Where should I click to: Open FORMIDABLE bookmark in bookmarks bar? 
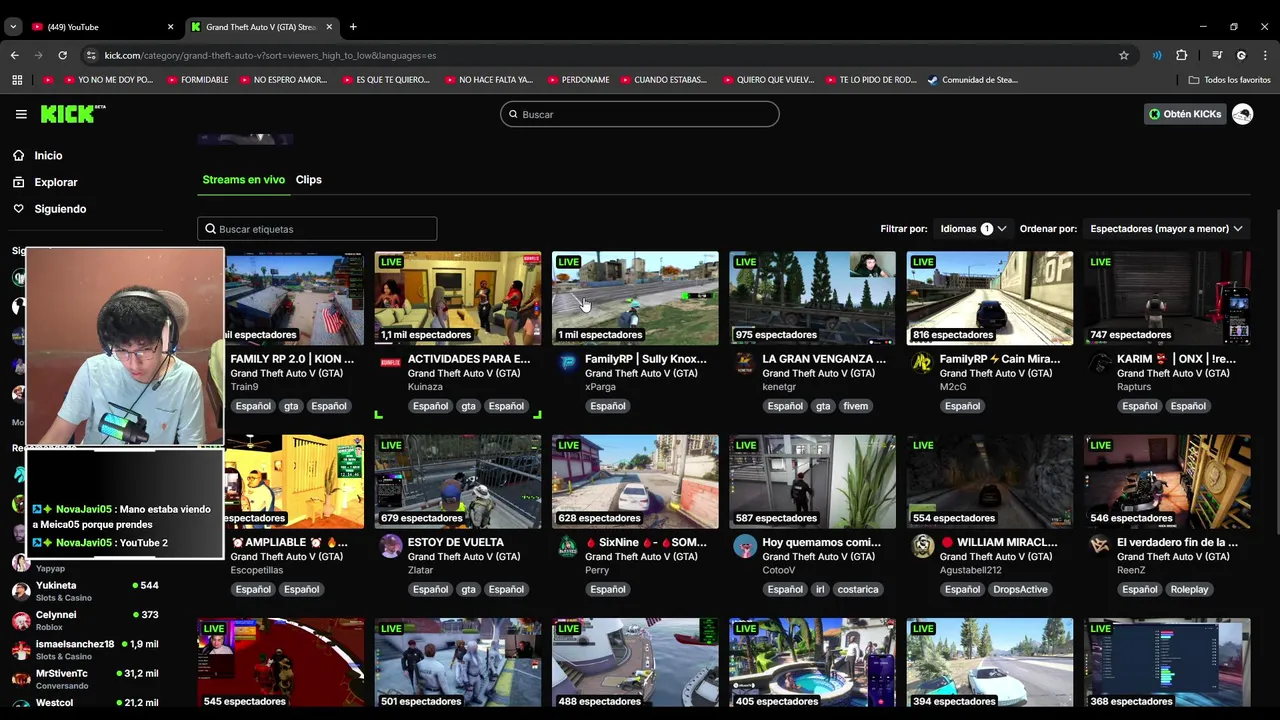coord(197,80)
